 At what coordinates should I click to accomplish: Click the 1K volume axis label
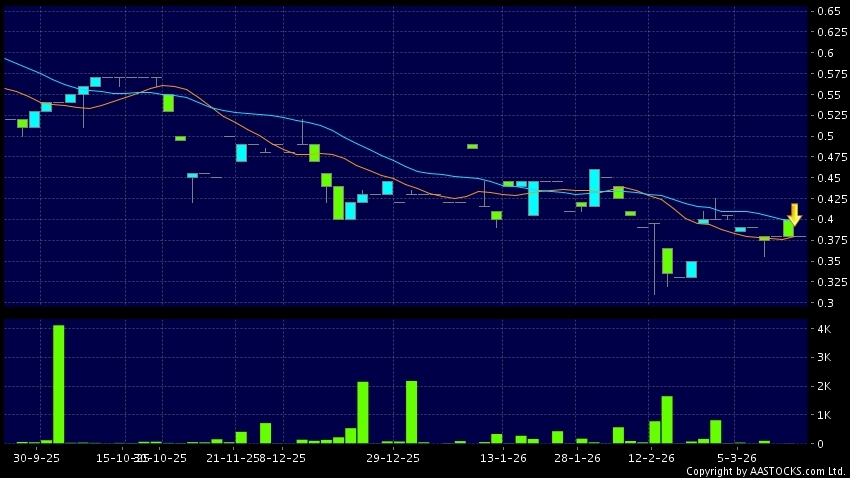[x=824, y=415]
